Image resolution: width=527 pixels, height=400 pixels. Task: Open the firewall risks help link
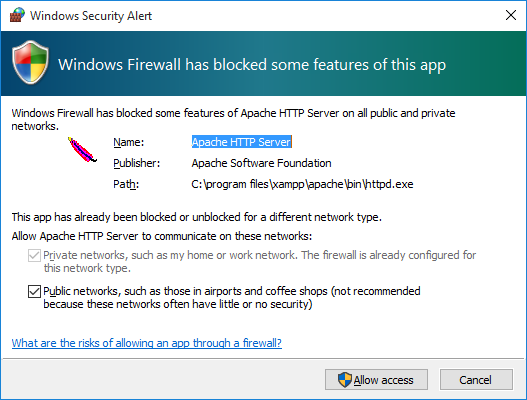pyautogui.click(x=147, y=343)
